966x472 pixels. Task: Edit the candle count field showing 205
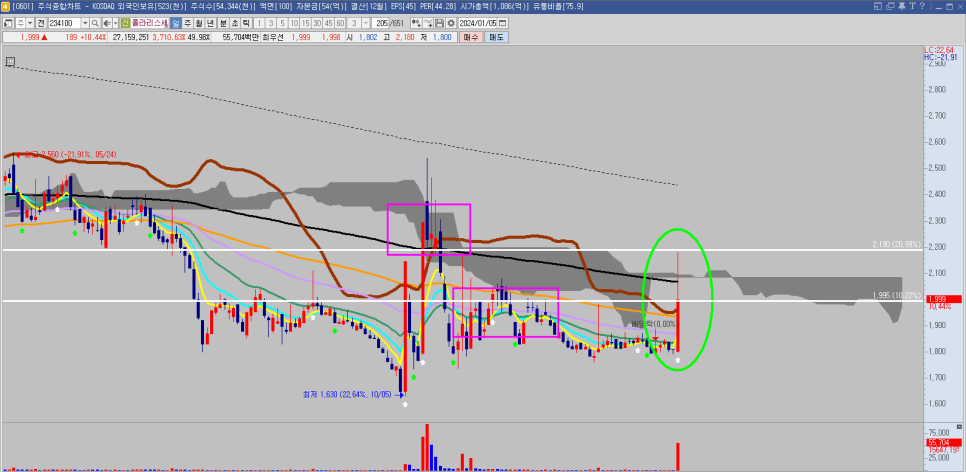tap(380, 23)
